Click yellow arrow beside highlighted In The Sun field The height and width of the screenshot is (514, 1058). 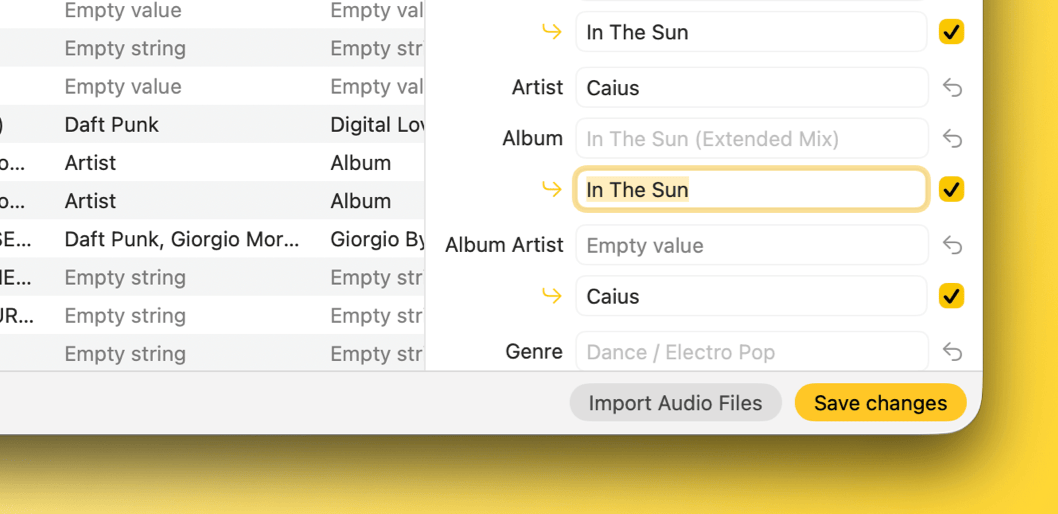point(551,189)
